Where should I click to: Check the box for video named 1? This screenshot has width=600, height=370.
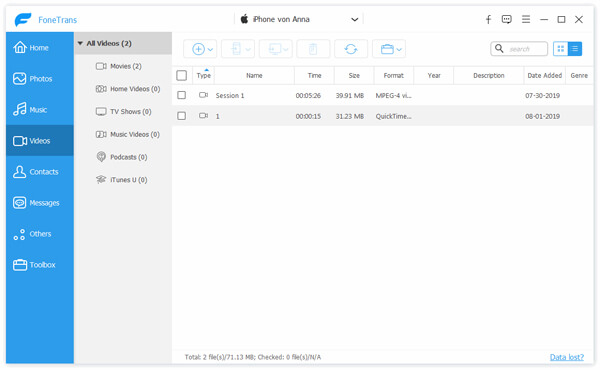[x=182, y=116]
